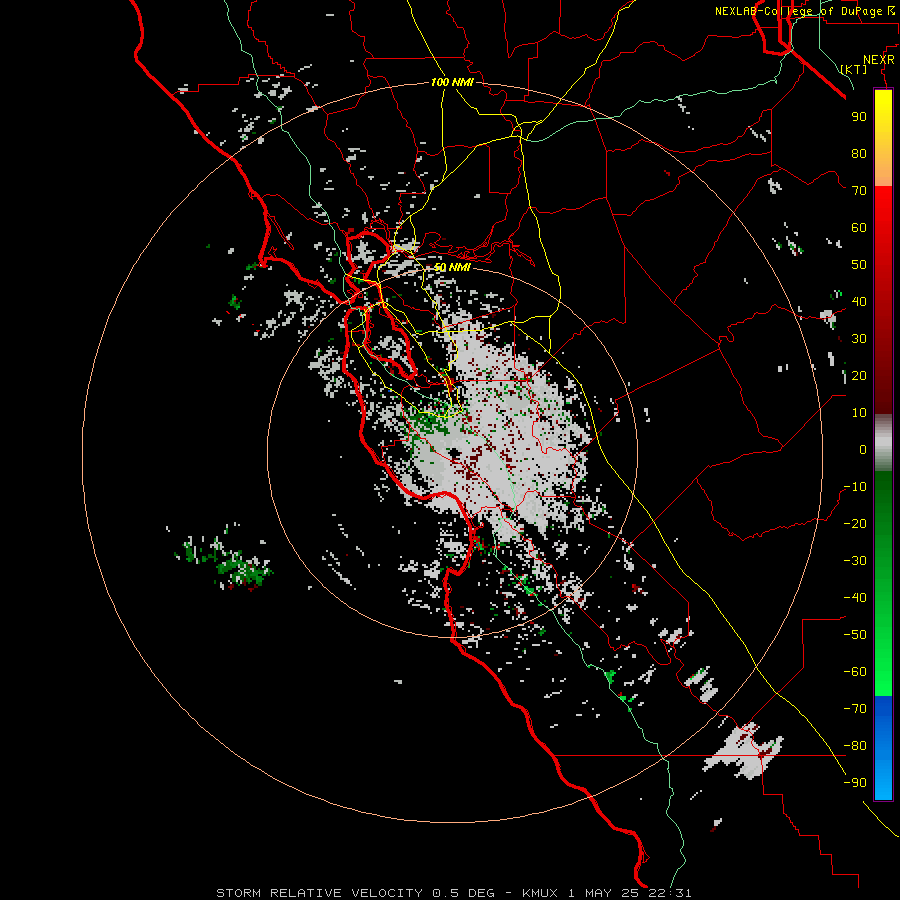
Task: Select the "50" value on velocity scale
Action: point(859,265)
